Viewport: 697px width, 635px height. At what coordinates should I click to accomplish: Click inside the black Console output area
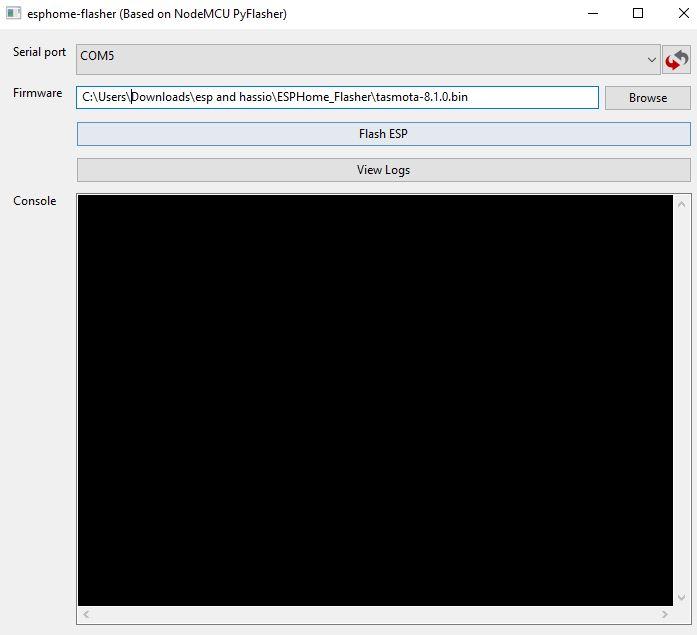375,400
